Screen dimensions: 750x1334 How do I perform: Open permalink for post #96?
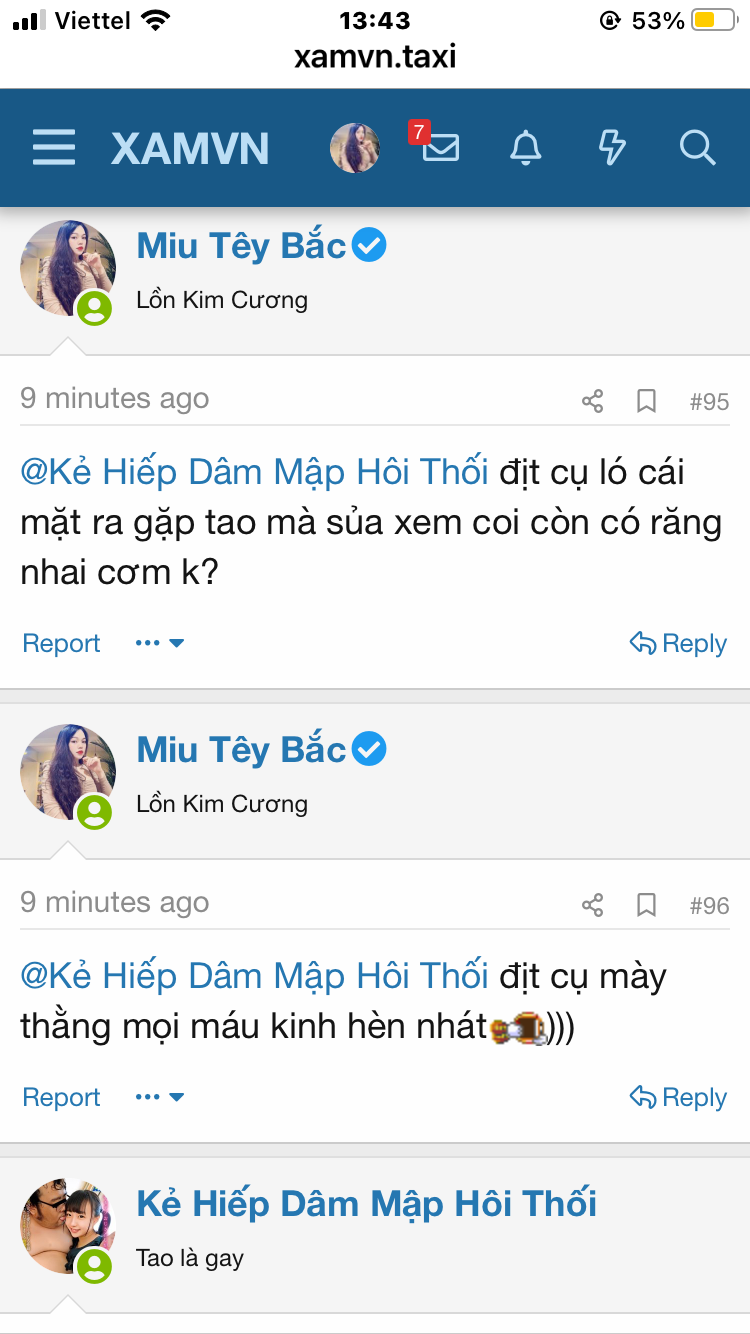point(709,906)
